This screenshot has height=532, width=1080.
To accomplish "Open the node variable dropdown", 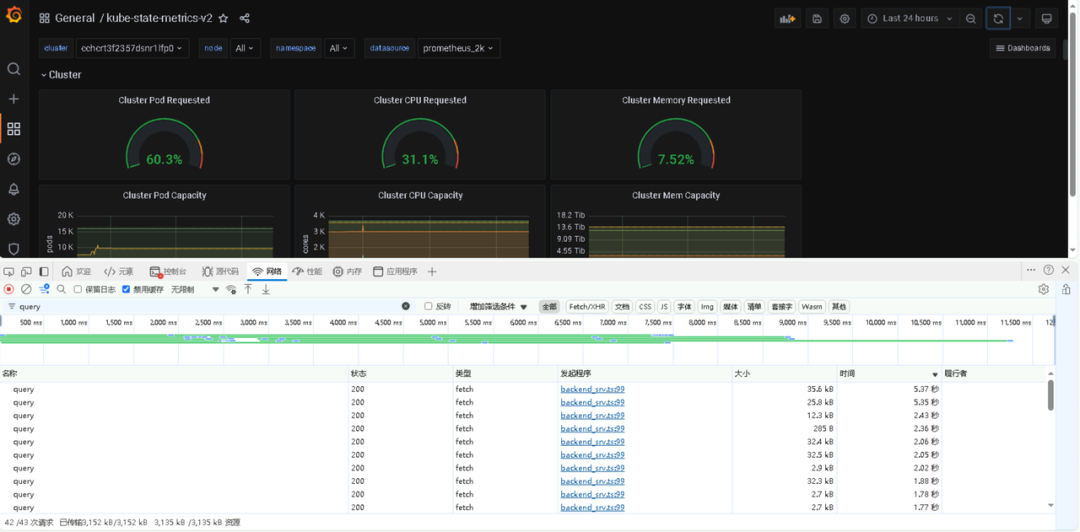I will [x=245, y=48].
